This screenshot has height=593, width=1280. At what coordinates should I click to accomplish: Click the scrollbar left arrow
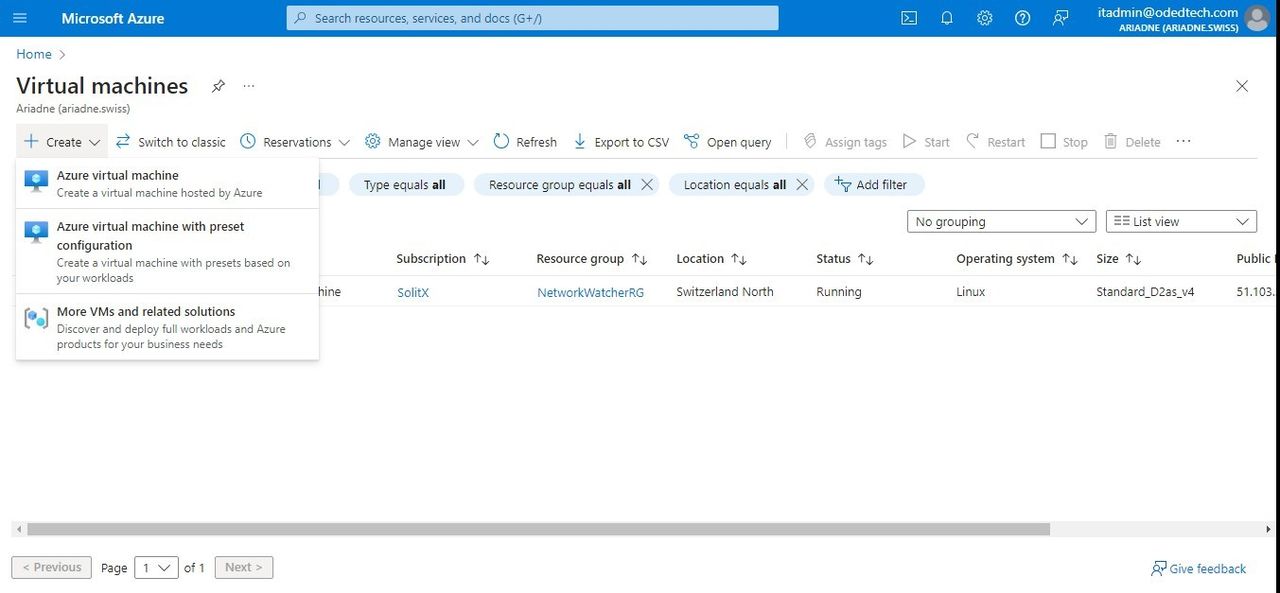click(x=17, y=529)
